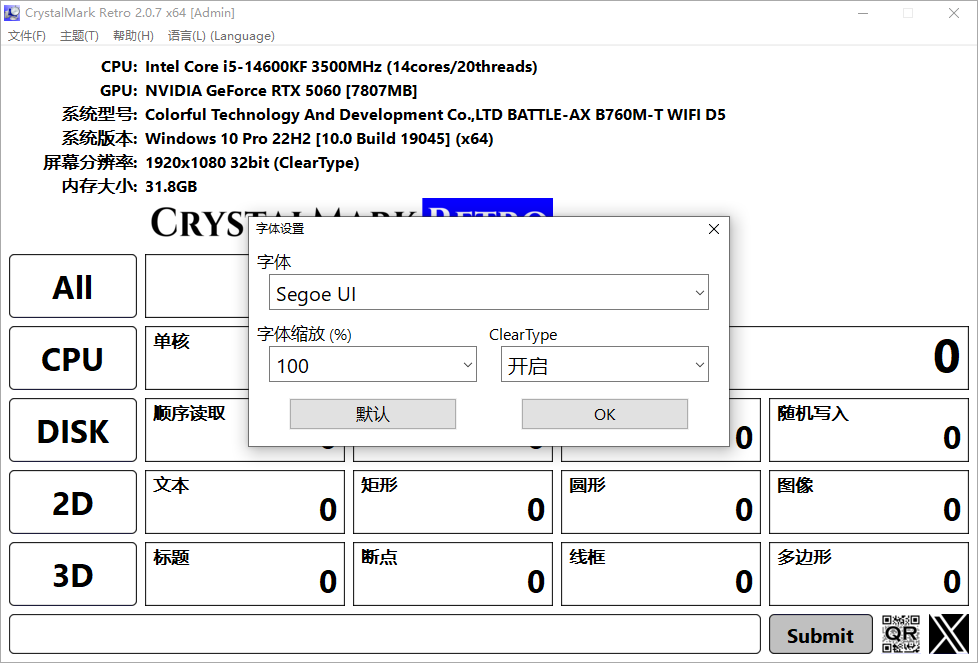This screenshot has width=978, height=663.
Task: Click the result text field at the bottom
Action: coord(385,633)
